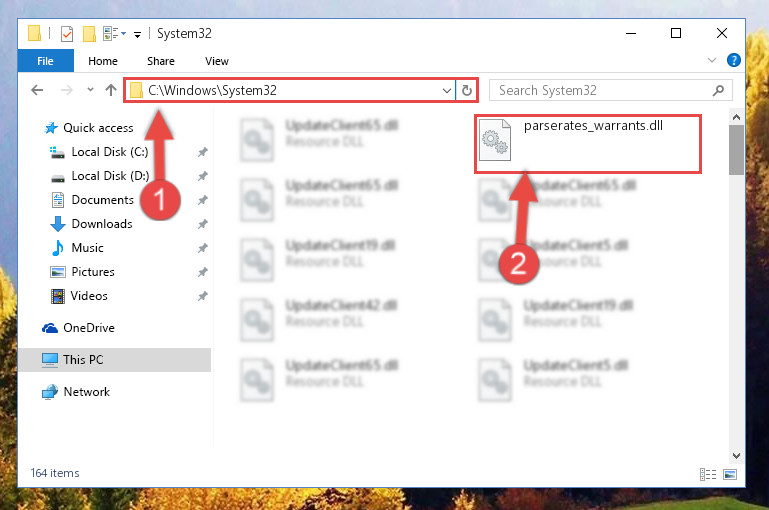Select parserates_warrants.dll file name
Viewport: 769px width, 510px height.
point(593,126)
